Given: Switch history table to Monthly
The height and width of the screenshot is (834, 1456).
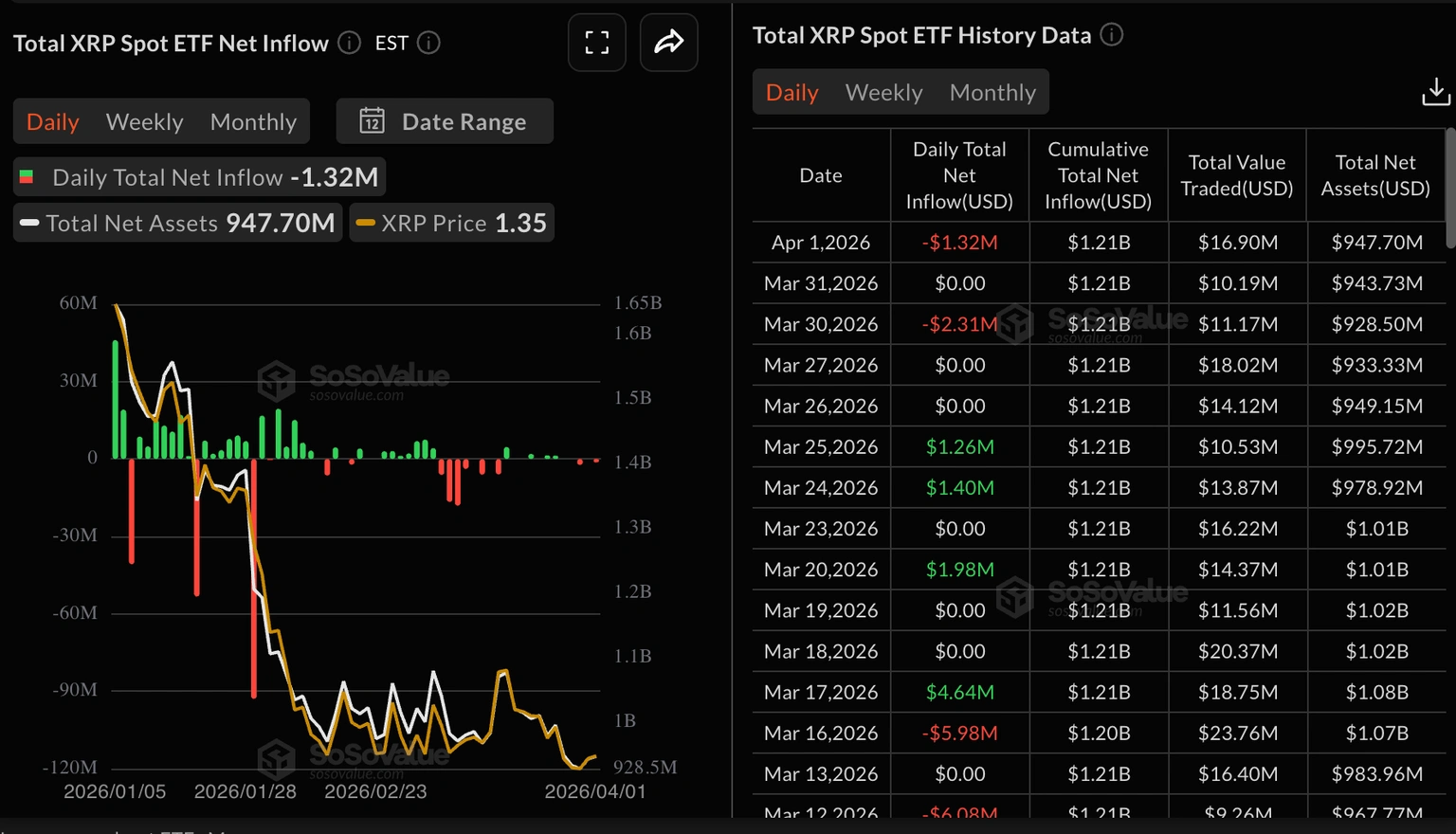Looking at the screenshot, I should pos(992,92).
